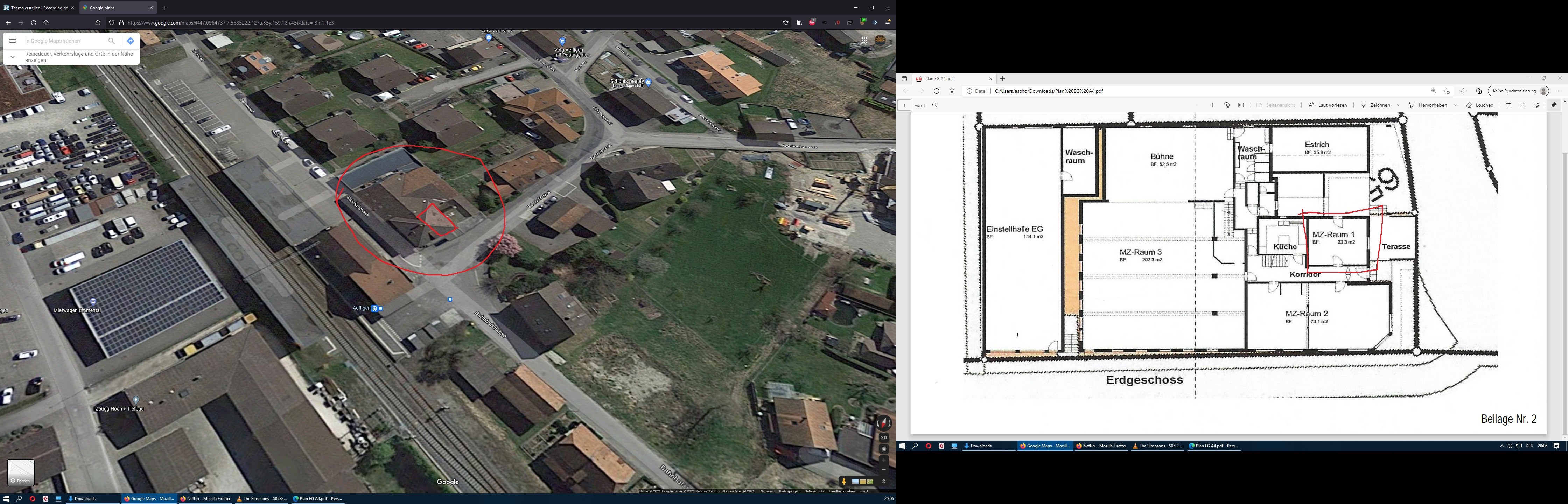Select the Hervorheben highlight tool
Viewport: 1568px width, 504px height.
tap(1427, 105)
